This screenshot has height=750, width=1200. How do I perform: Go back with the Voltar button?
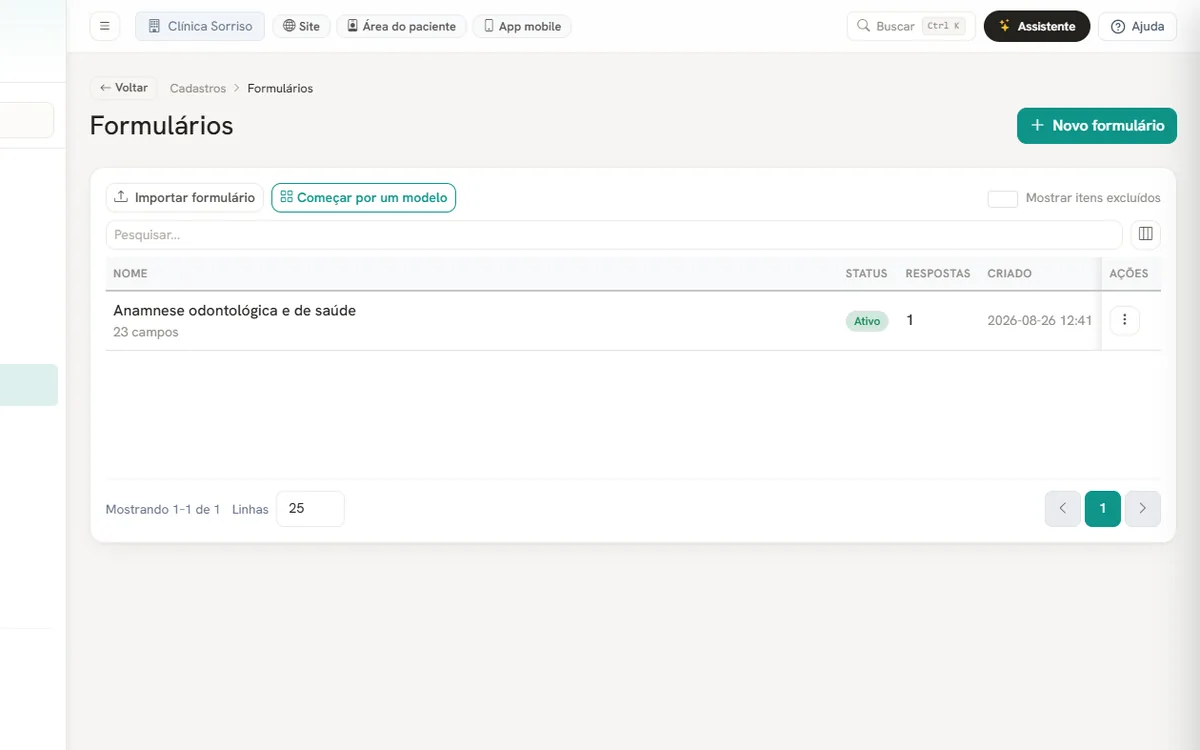124,88
